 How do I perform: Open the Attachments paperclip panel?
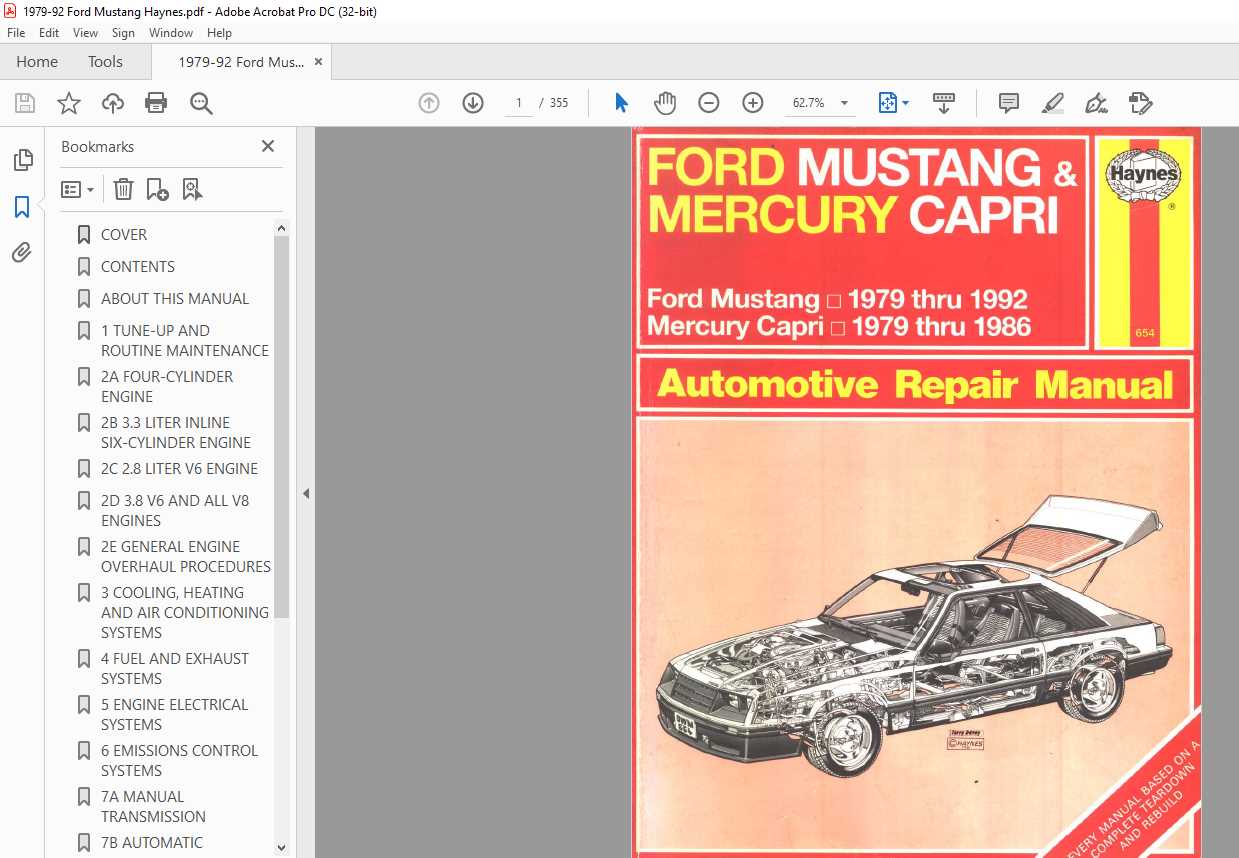(22, 253)
